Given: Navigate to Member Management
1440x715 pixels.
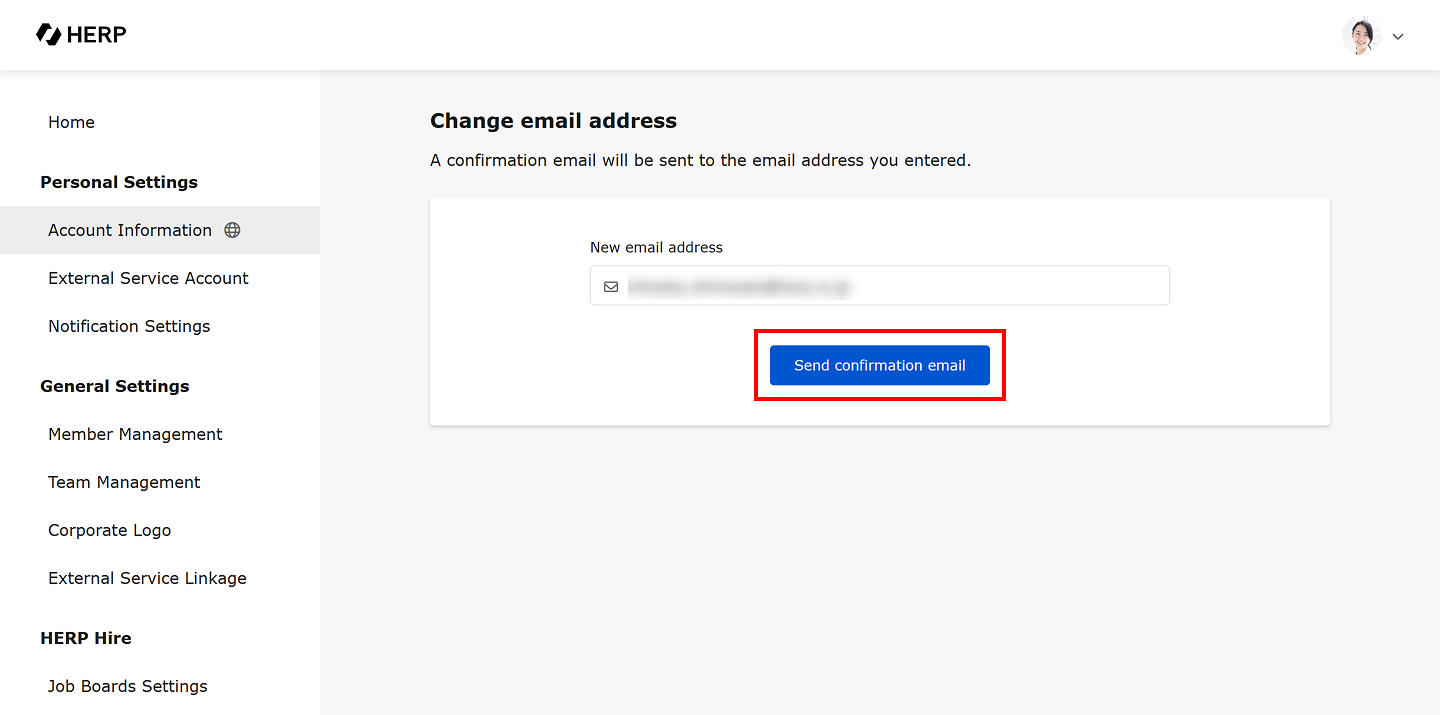Looking at the screenshot, I should pyautogui.click(x=135, y=434).
